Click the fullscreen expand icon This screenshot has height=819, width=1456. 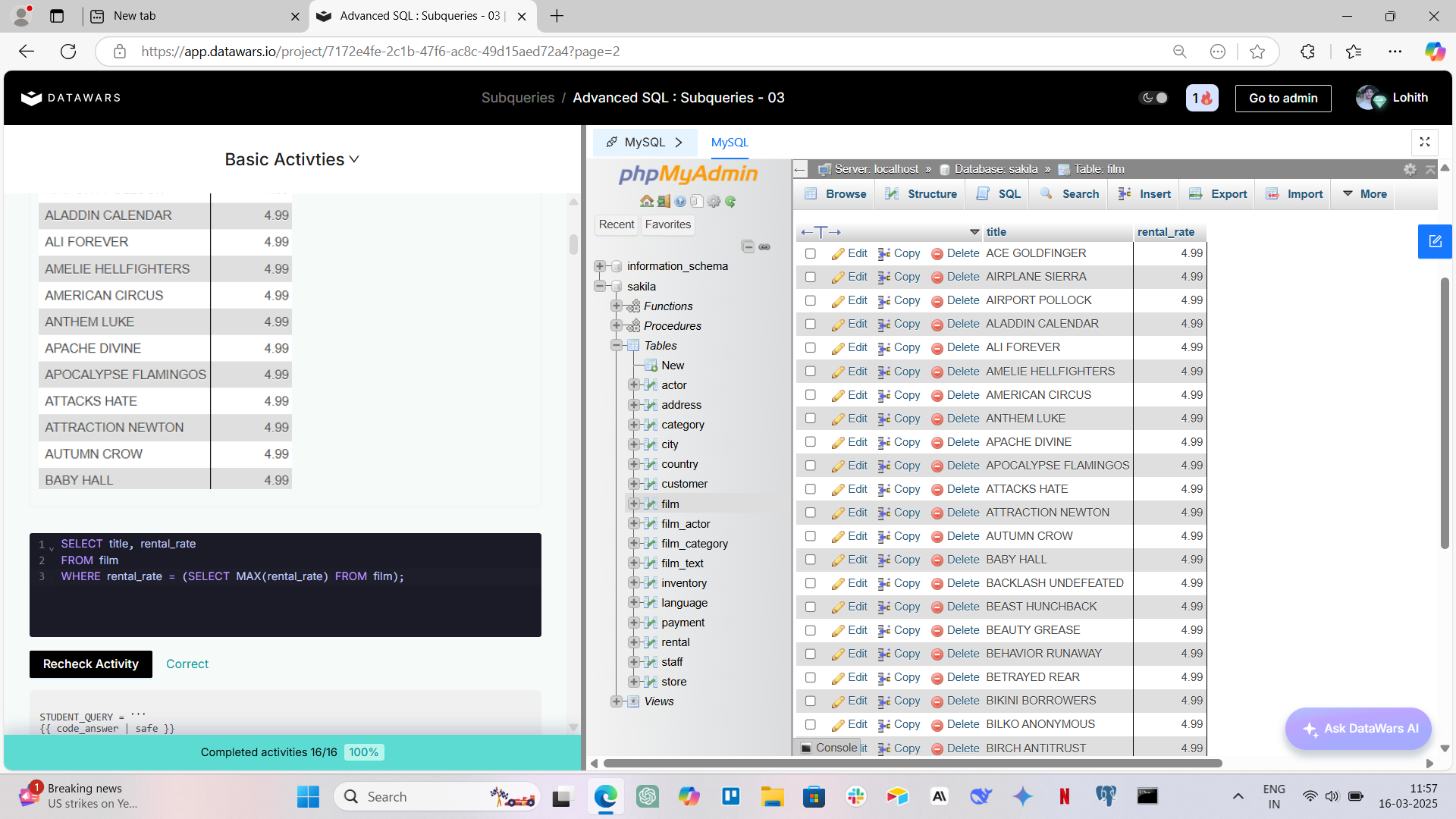tap(1425, 142)
